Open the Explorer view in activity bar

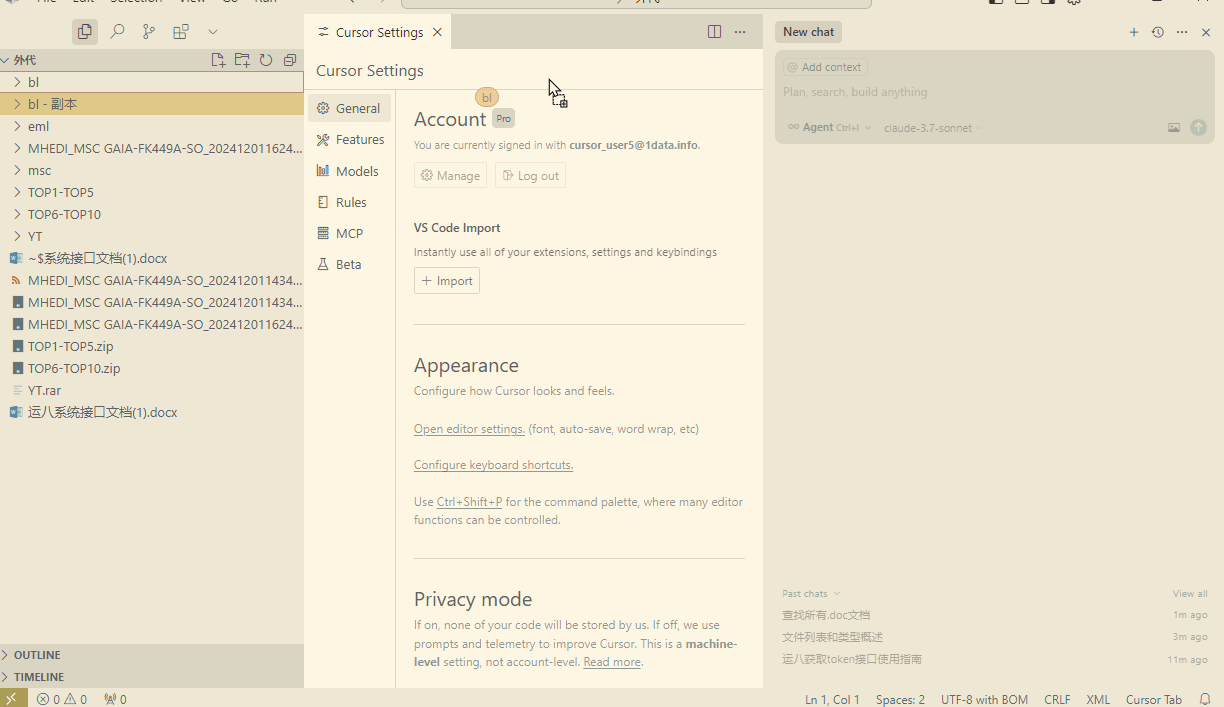click(x=85, y=32)
